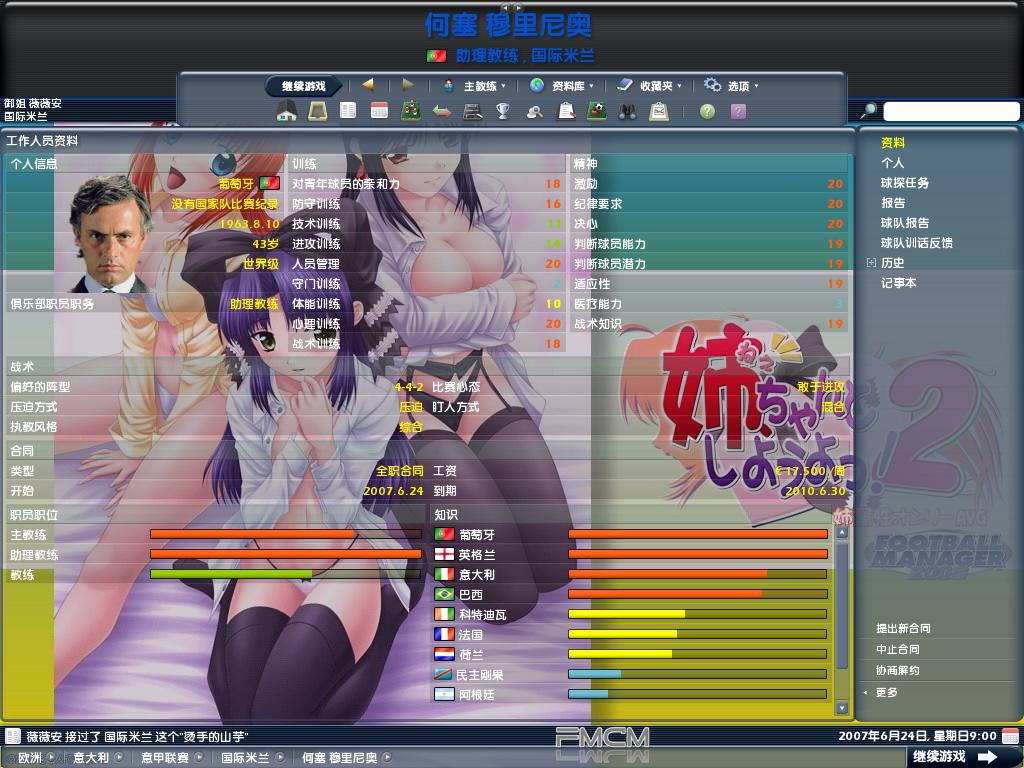1024x768 pixels.
Task: Click 提出新合同 action
Action: pyautogui.click(x=903, y=628)
